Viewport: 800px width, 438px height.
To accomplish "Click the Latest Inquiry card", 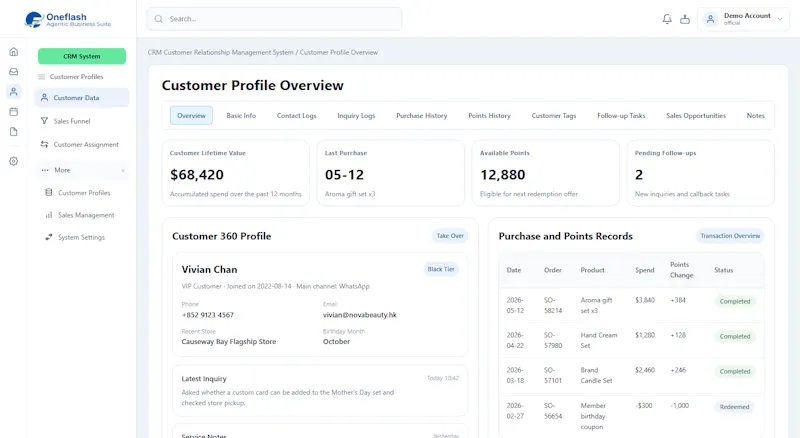I will tap(320, 391).
